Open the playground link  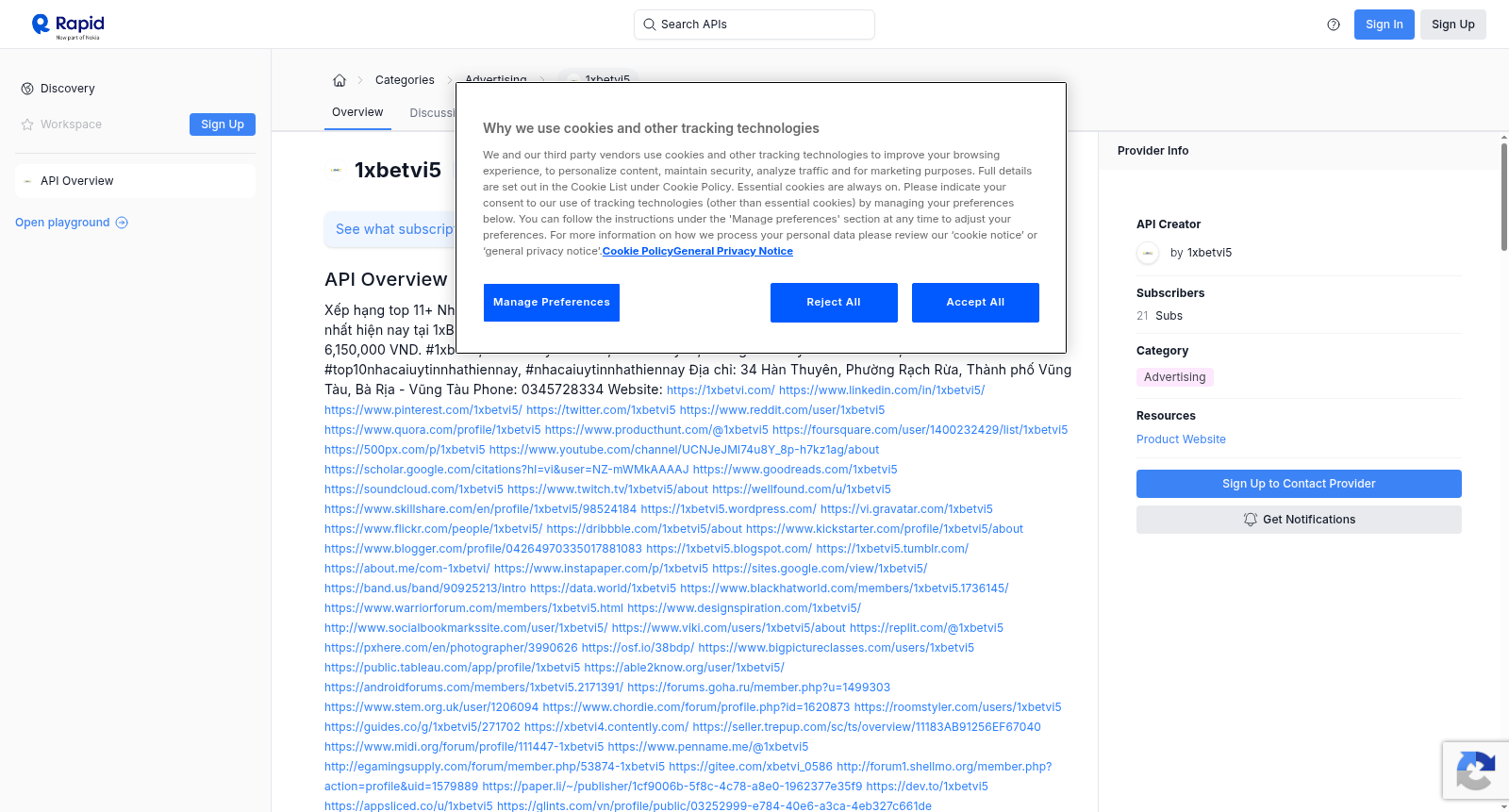[72, 223]
